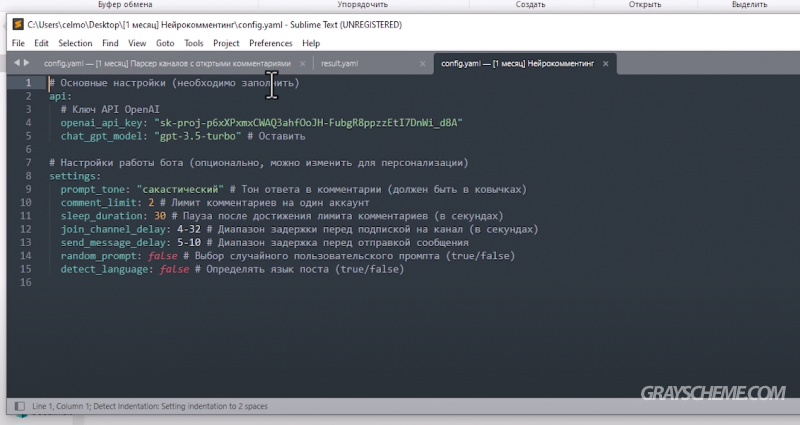Close the Нейрокомментинг config.yaml tab

[x=606, y=64]
